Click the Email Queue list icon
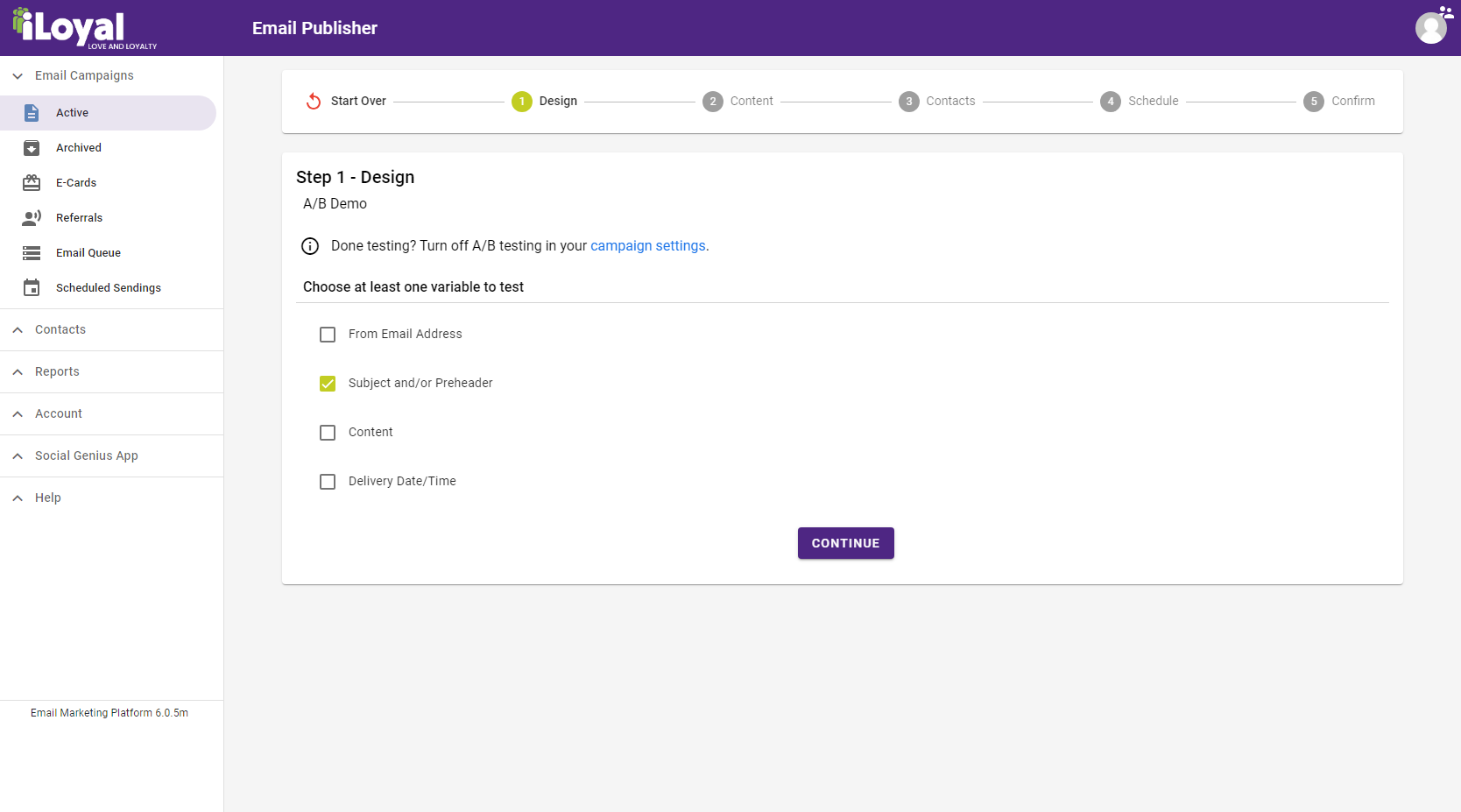This screenshot has width=1461, height=812. pos(32,253)
